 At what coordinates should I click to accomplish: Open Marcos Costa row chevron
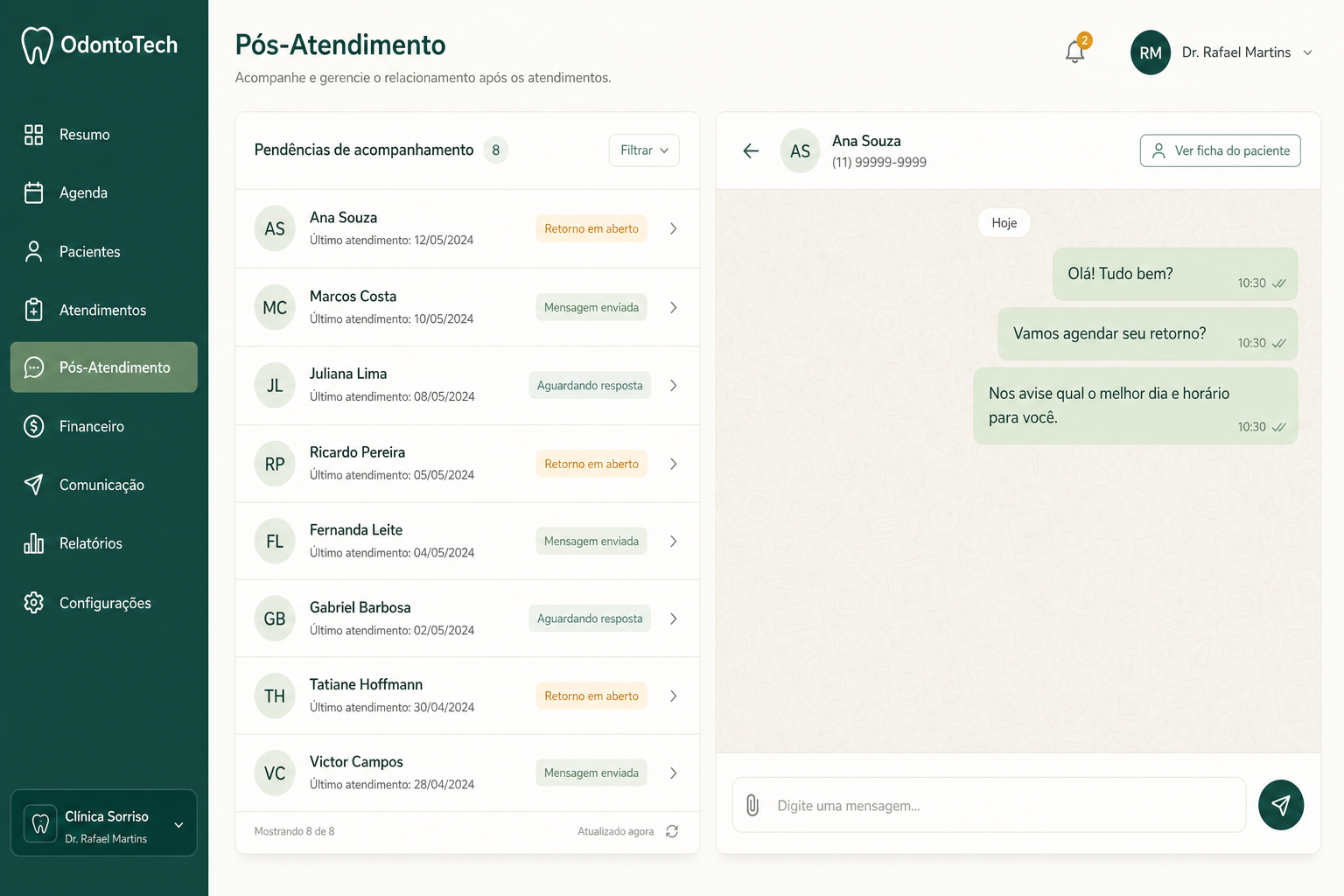coord(673,307)
